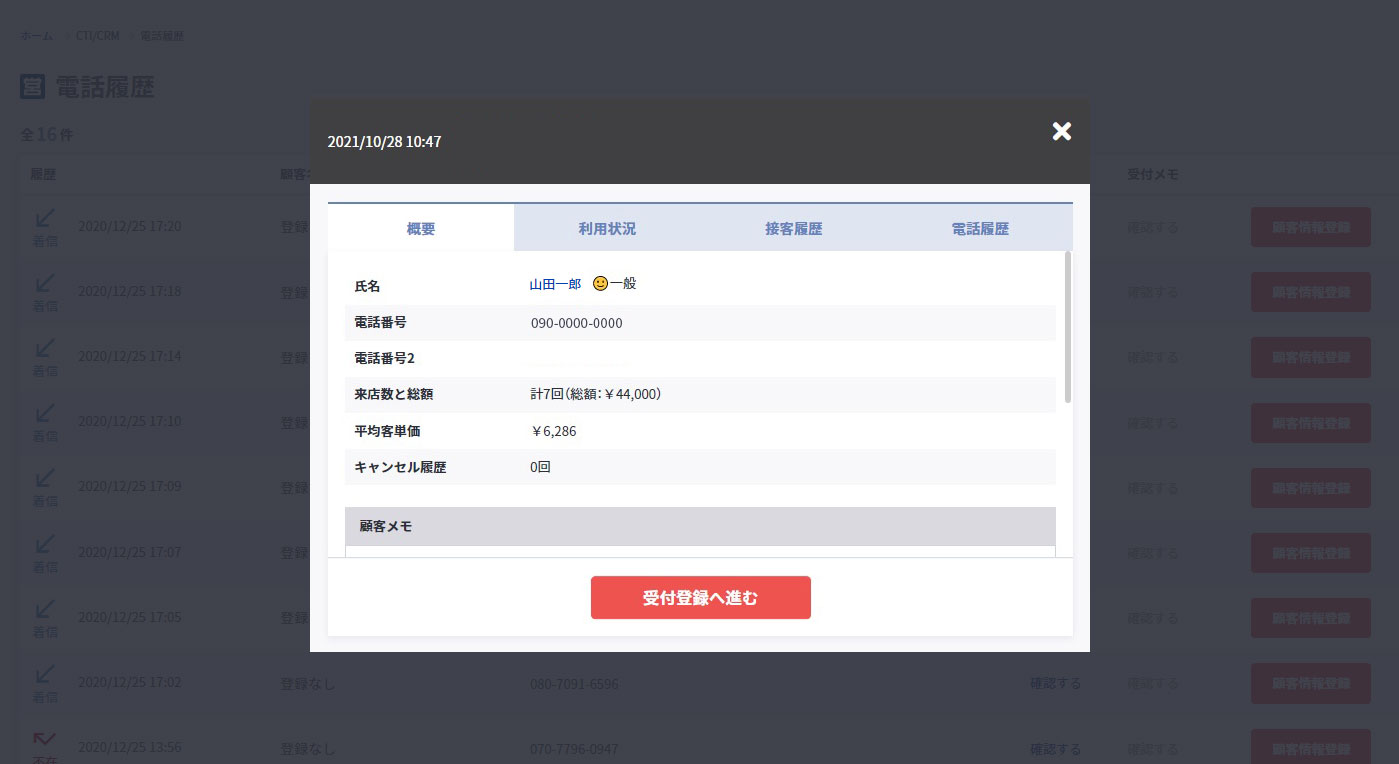Image resolution: width=1399 pixels, height=764 pixels.
Task: Select the 概要 tab
Action: pyautogui.click(x=421, y=228)
